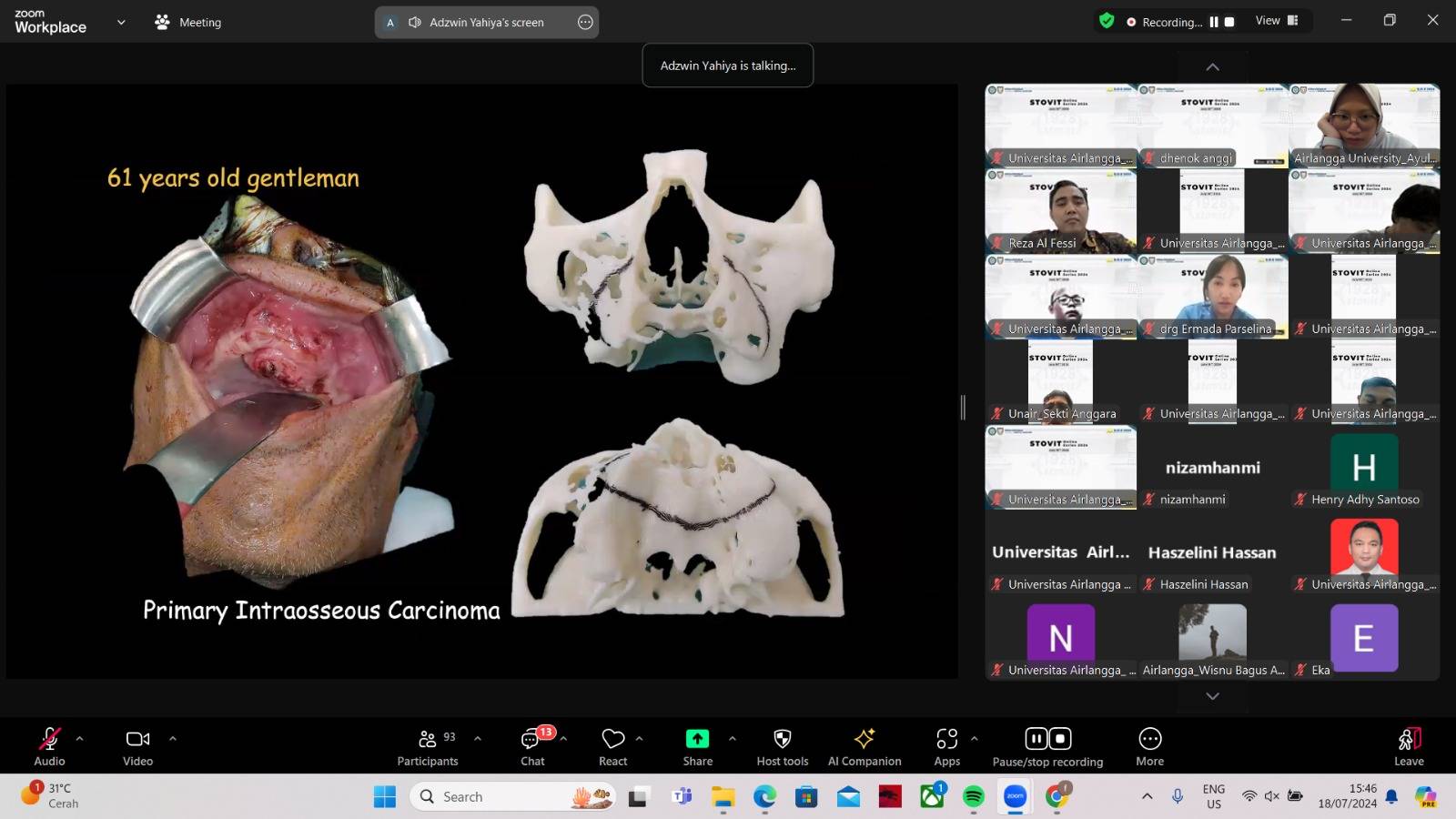Expand React options chevron
Viewport: 1456px width, 819px height.
point(639,739)
